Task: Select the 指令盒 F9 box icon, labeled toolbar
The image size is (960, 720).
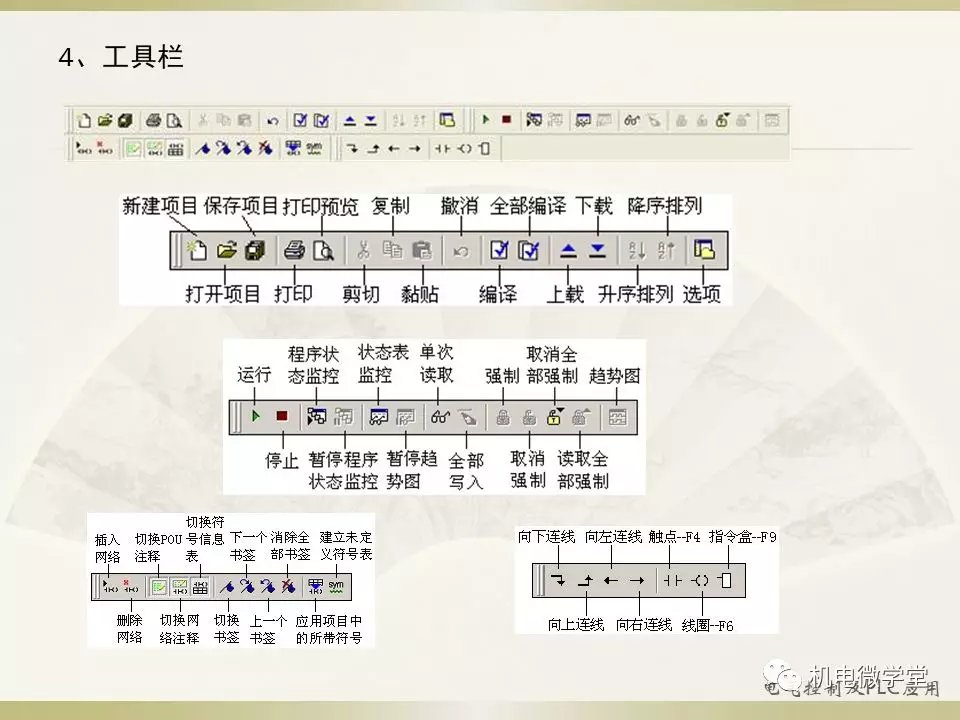Action: click(727, 579)
